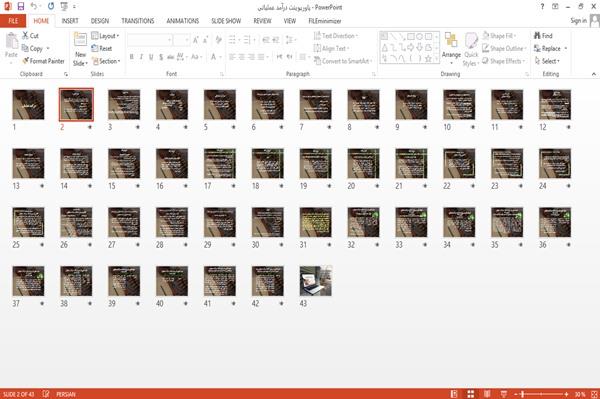Open Text Direction dropdown
Image resolution: width=600 pixels, height=399 pixels.
click(336, 36)
